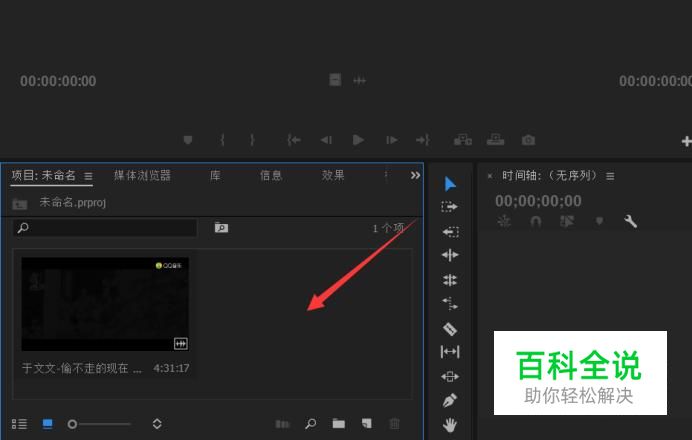Viewport: 692px width, 440px height.
Task: Step forward one frame
Action: coord(391,140)
